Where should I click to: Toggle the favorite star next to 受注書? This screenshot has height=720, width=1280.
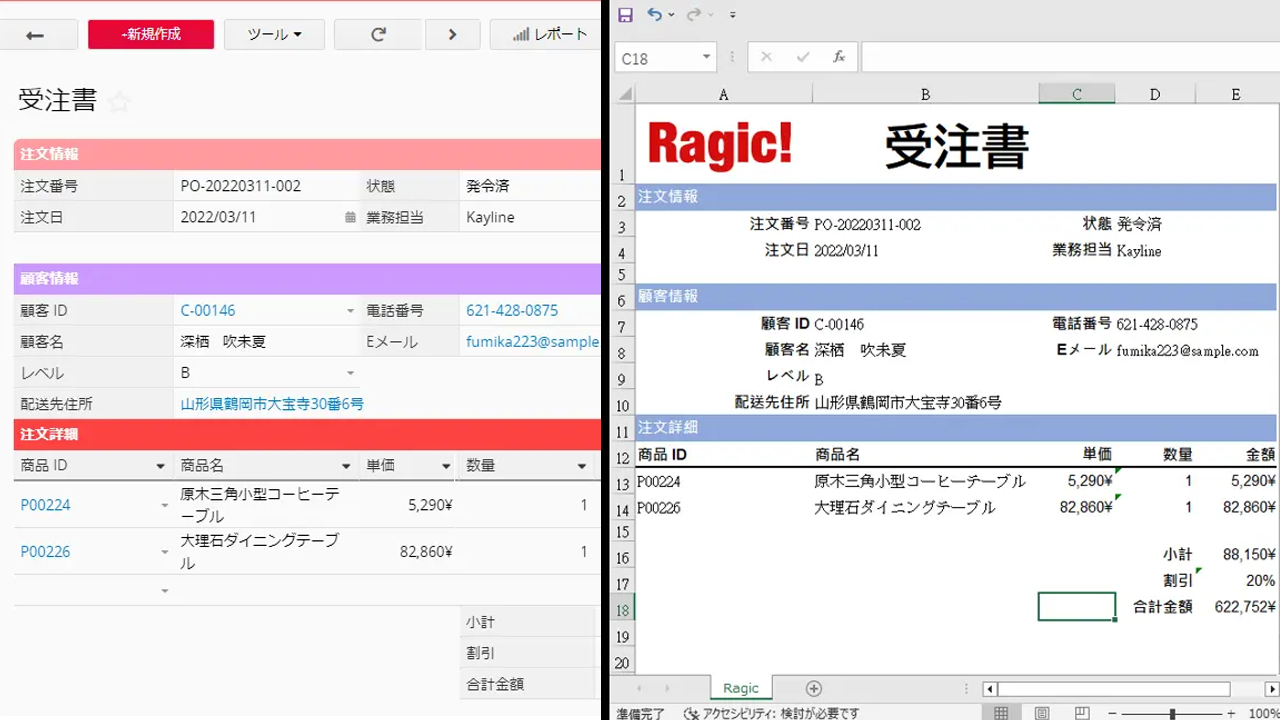(118, 100)
